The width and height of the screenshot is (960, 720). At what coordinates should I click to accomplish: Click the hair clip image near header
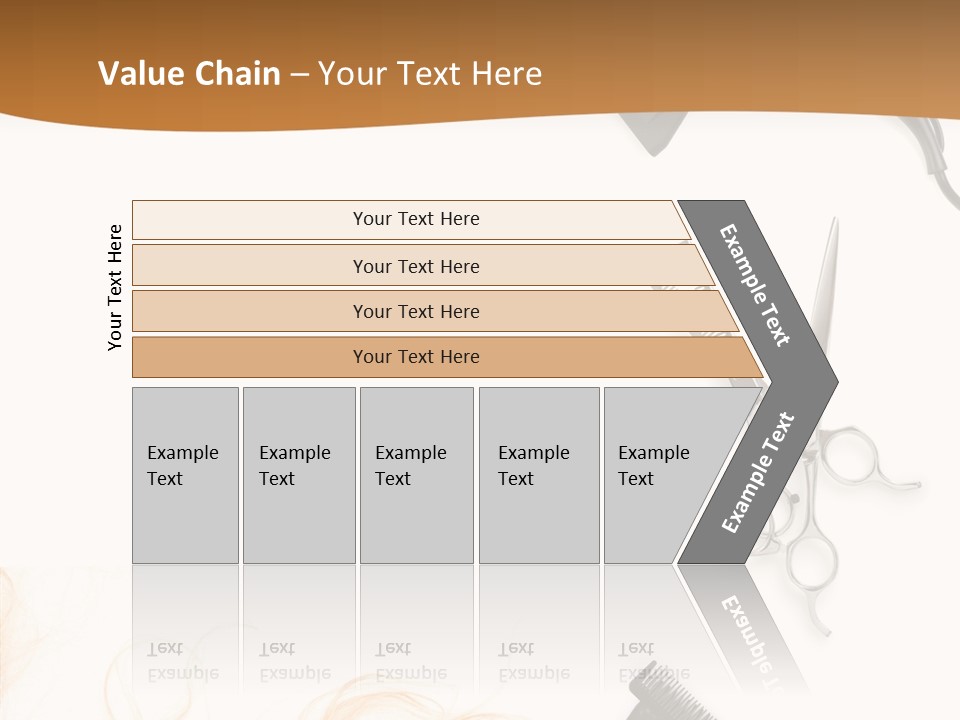(x=652, y=133)
